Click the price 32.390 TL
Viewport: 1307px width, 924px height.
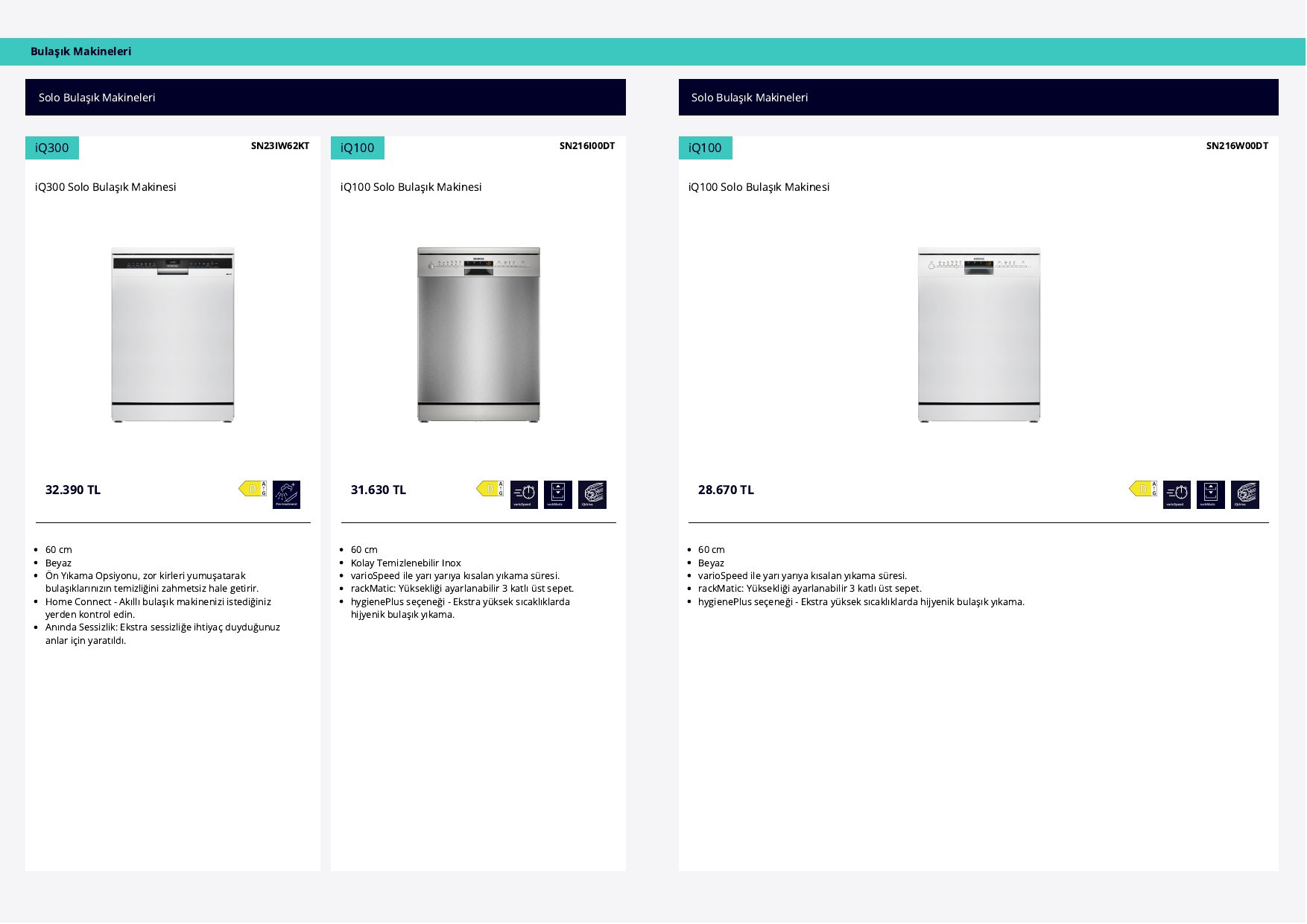73,490
